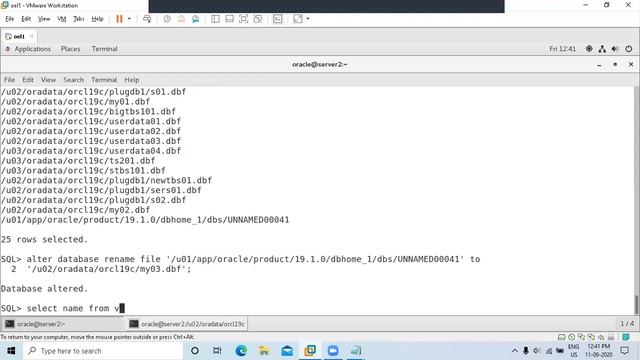Open terminal window Help menu

(x=132, y=80)
